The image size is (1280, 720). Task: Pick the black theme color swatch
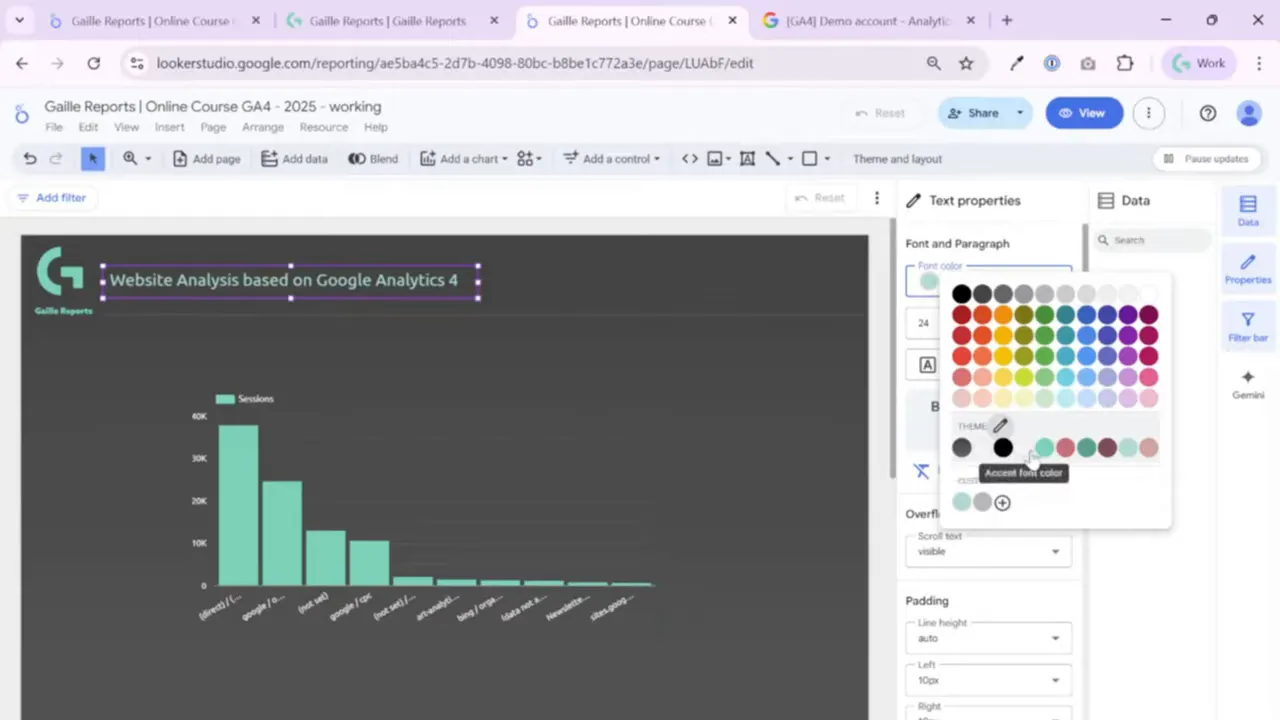(1003, 448)
